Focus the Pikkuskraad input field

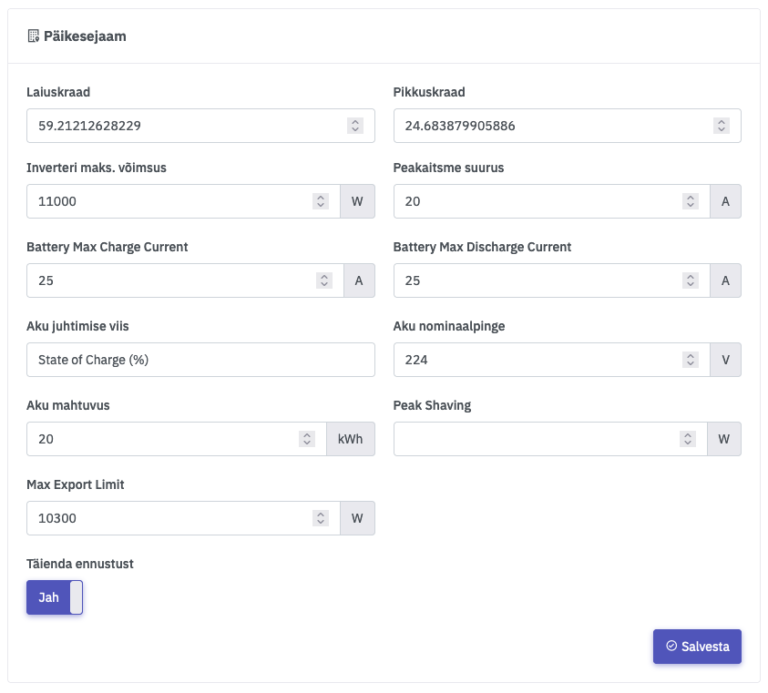tap(550, 126)
